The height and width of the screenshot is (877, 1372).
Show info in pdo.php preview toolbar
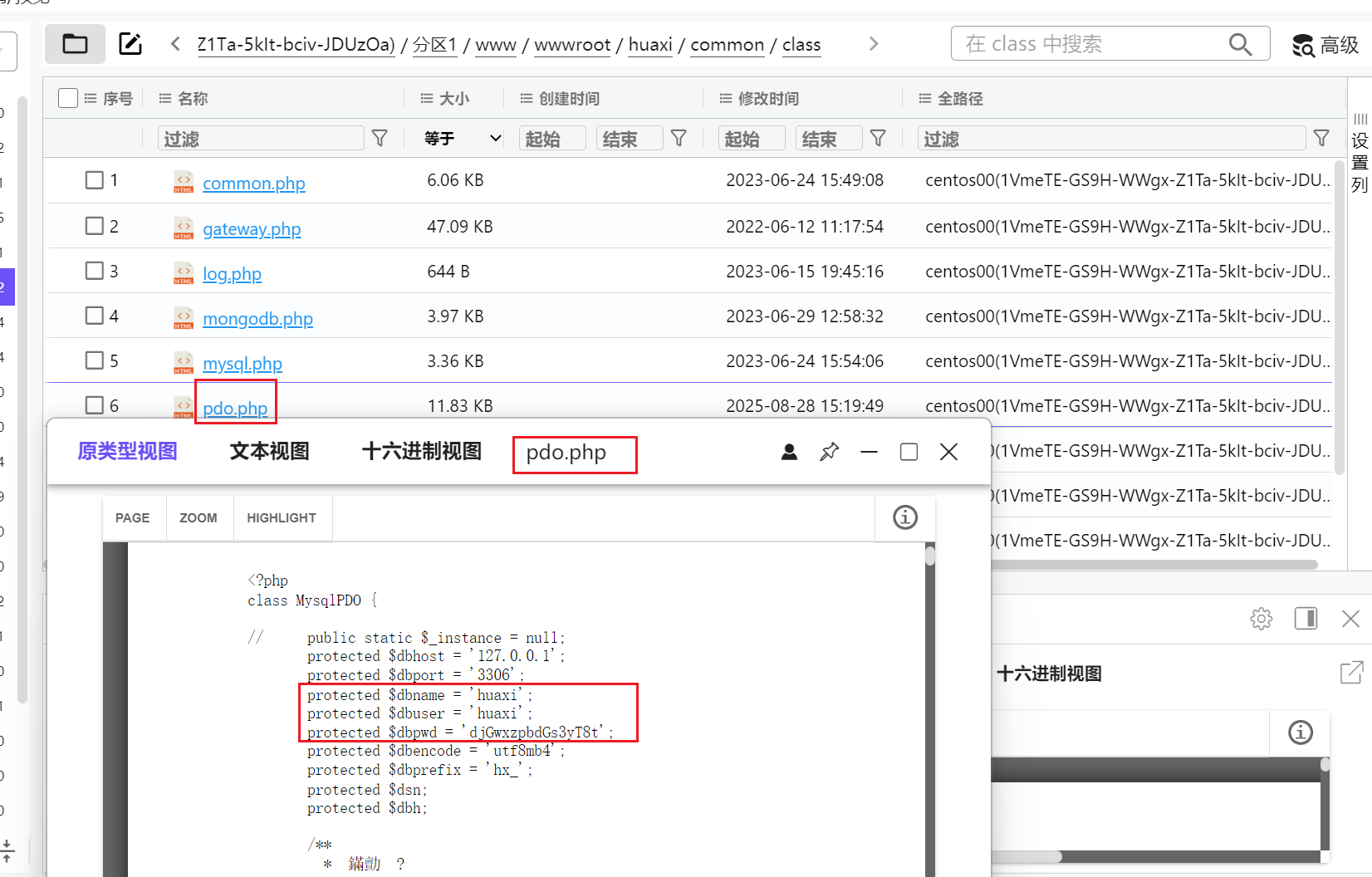point(904,517)
